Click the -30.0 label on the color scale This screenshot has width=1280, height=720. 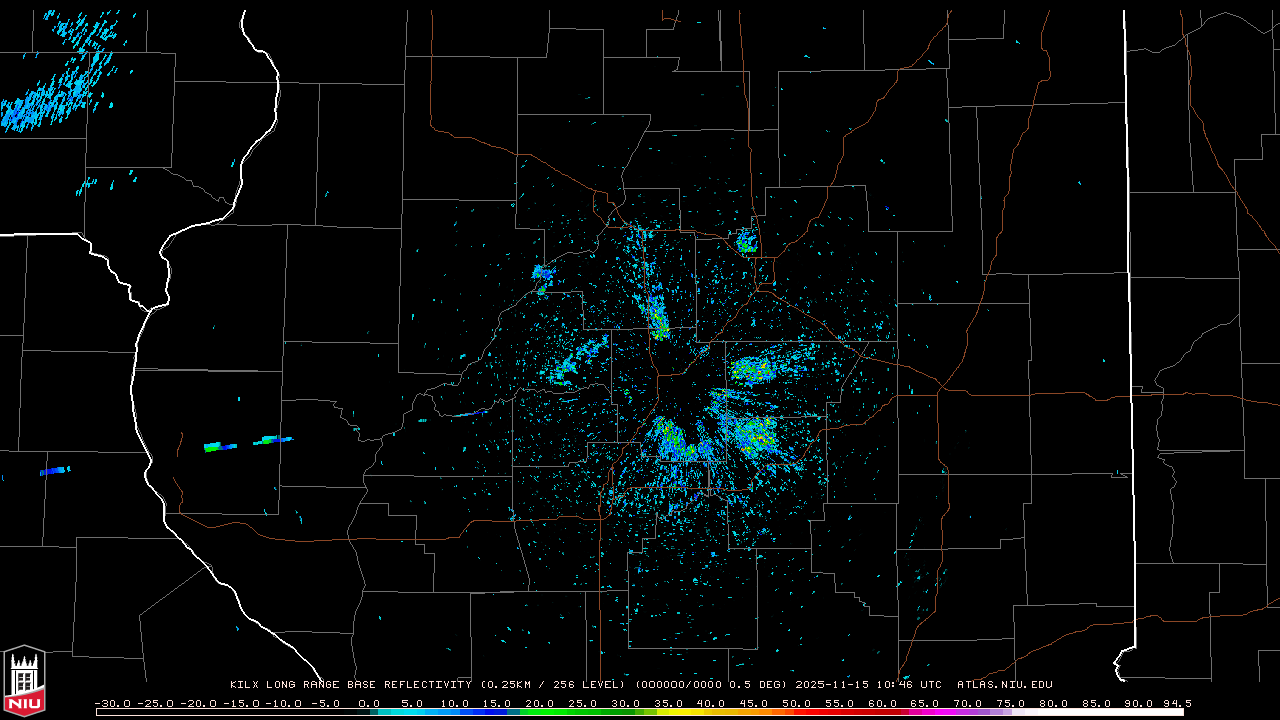(x=110, y=703)
